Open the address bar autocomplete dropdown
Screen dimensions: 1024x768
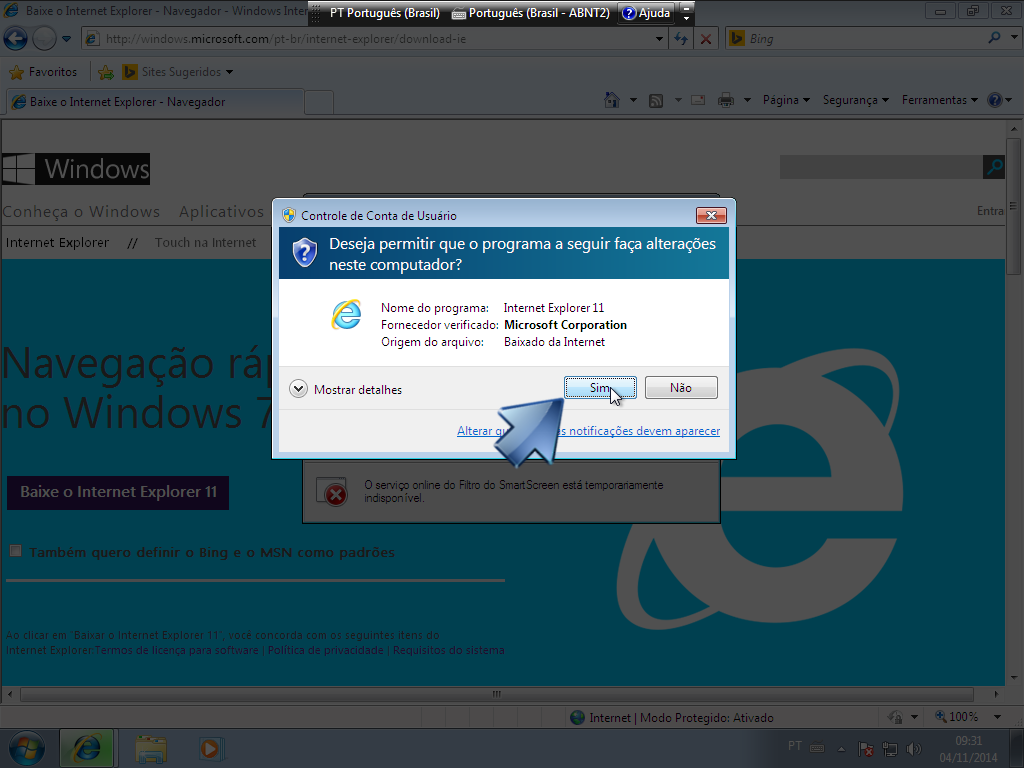pyautogui.click(x=659, y=39)
